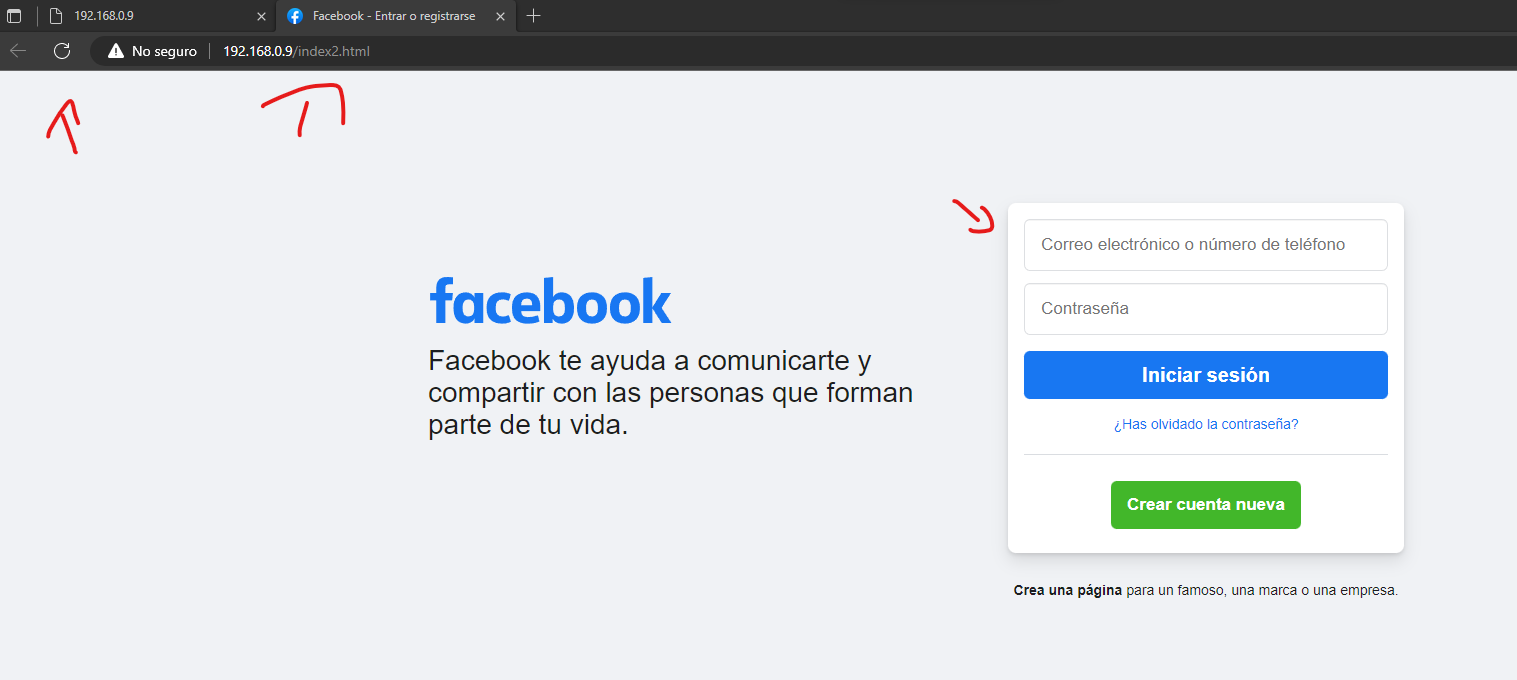Viewport: 1517px width, 680px height.
Task: Focus the Contraseña password field
Action: point(1205,309)
